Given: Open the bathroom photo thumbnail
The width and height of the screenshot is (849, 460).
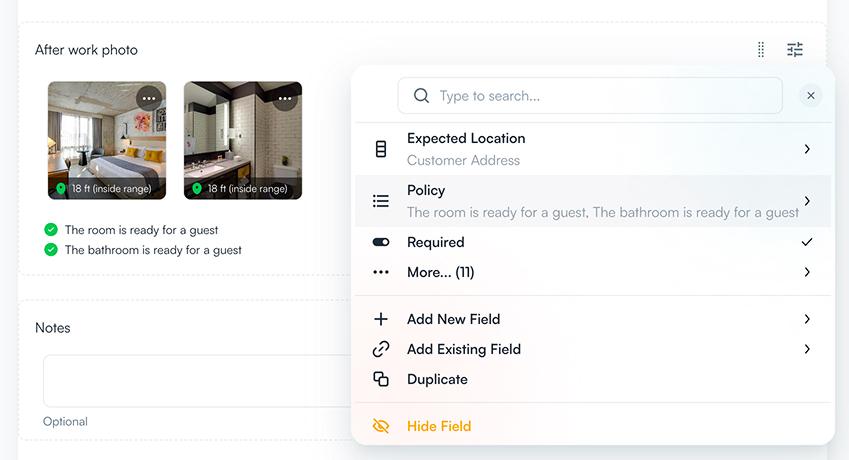Looking at the screenshot, I should [x=243, y=140].
